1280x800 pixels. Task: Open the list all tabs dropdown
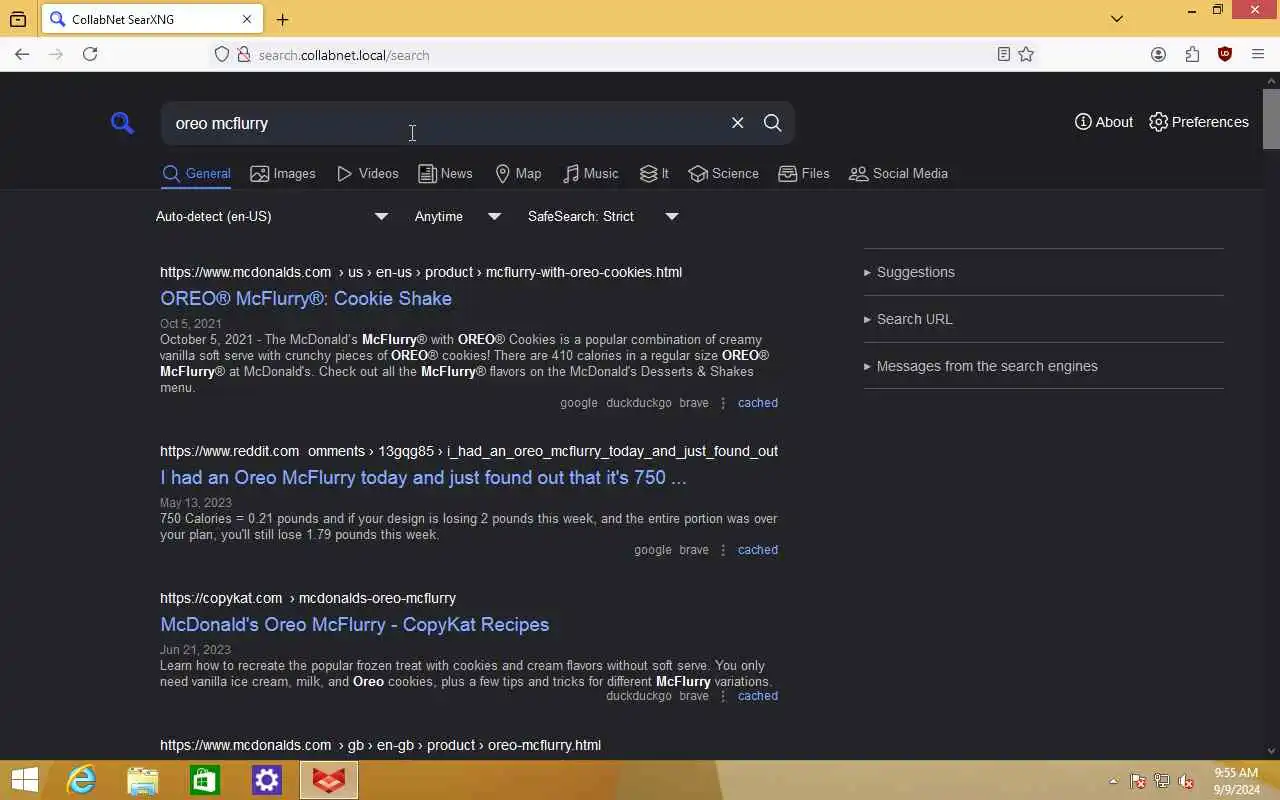(1117, 18)
